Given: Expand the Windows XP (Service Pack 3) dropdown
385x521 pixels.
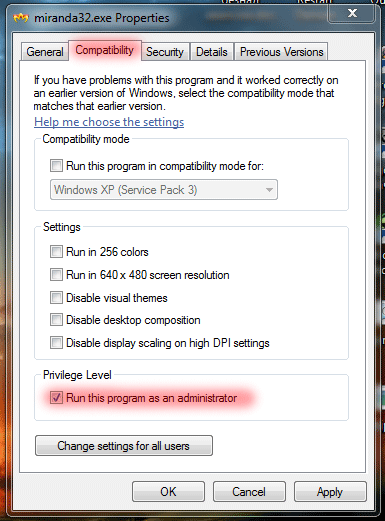Looking at the screenshot, I should pyautogui.click(x=164, y=190).
